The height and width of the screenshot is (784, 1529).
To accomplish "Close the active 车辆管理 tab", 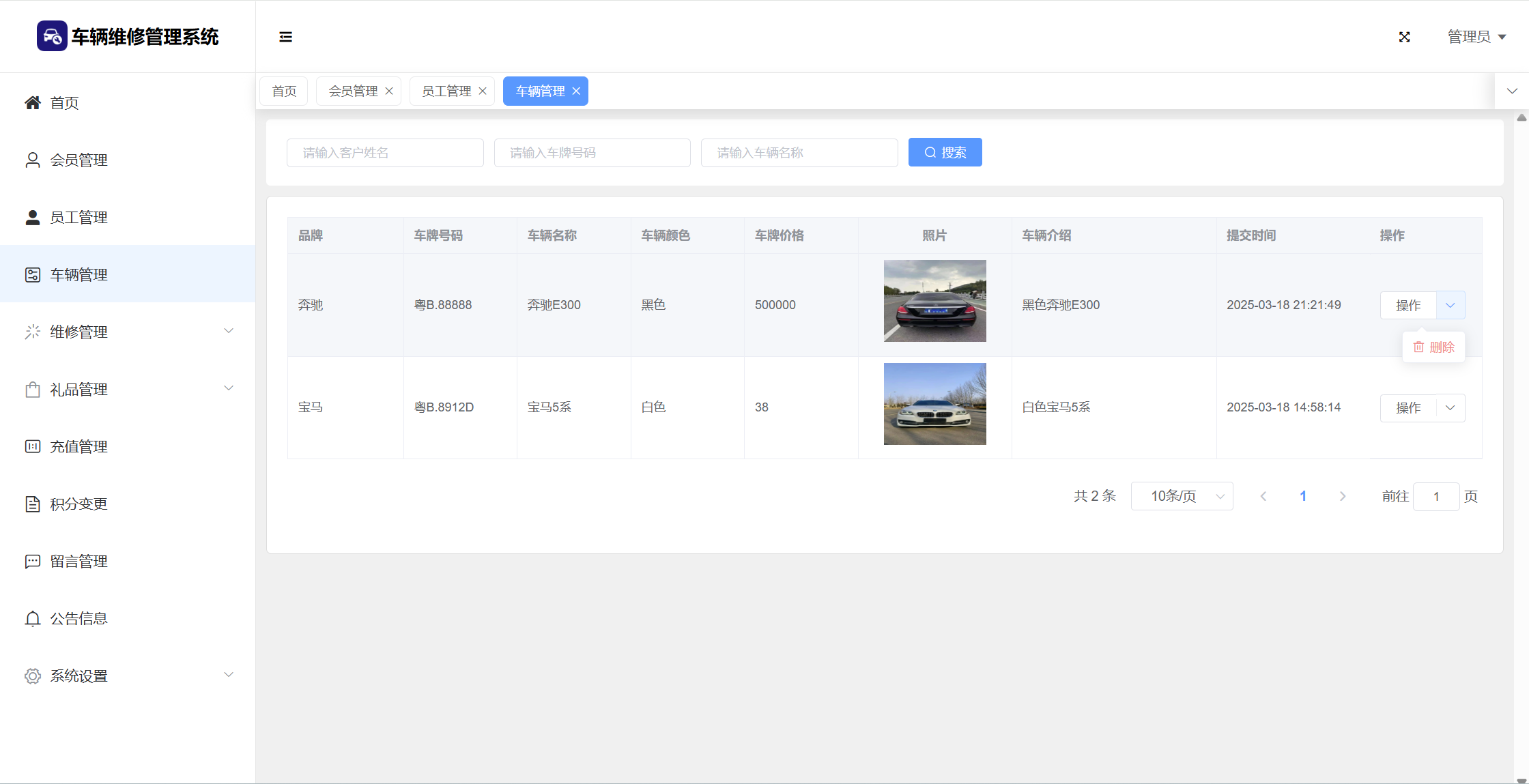I will click(x=576, y=91).
